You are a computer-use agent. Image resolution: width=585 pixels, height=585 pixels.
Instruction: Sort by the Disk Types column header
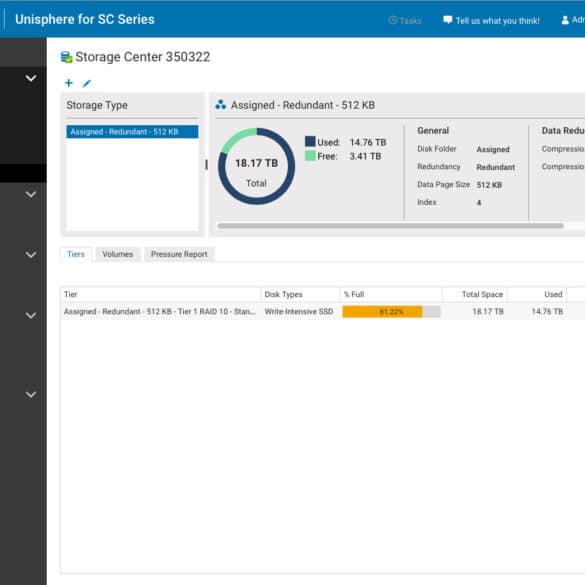click(x=300, y=294)
